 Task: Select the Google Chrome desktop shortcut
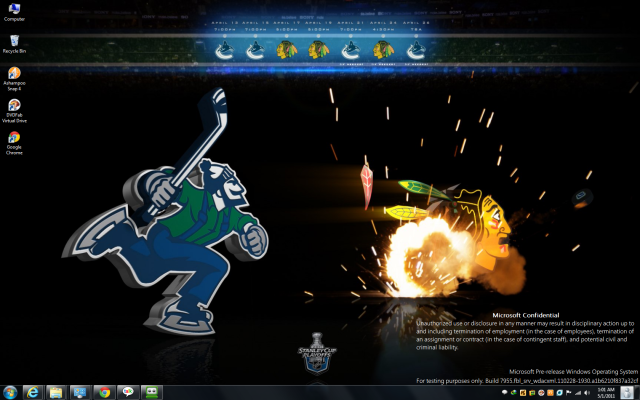pos(14,143)
